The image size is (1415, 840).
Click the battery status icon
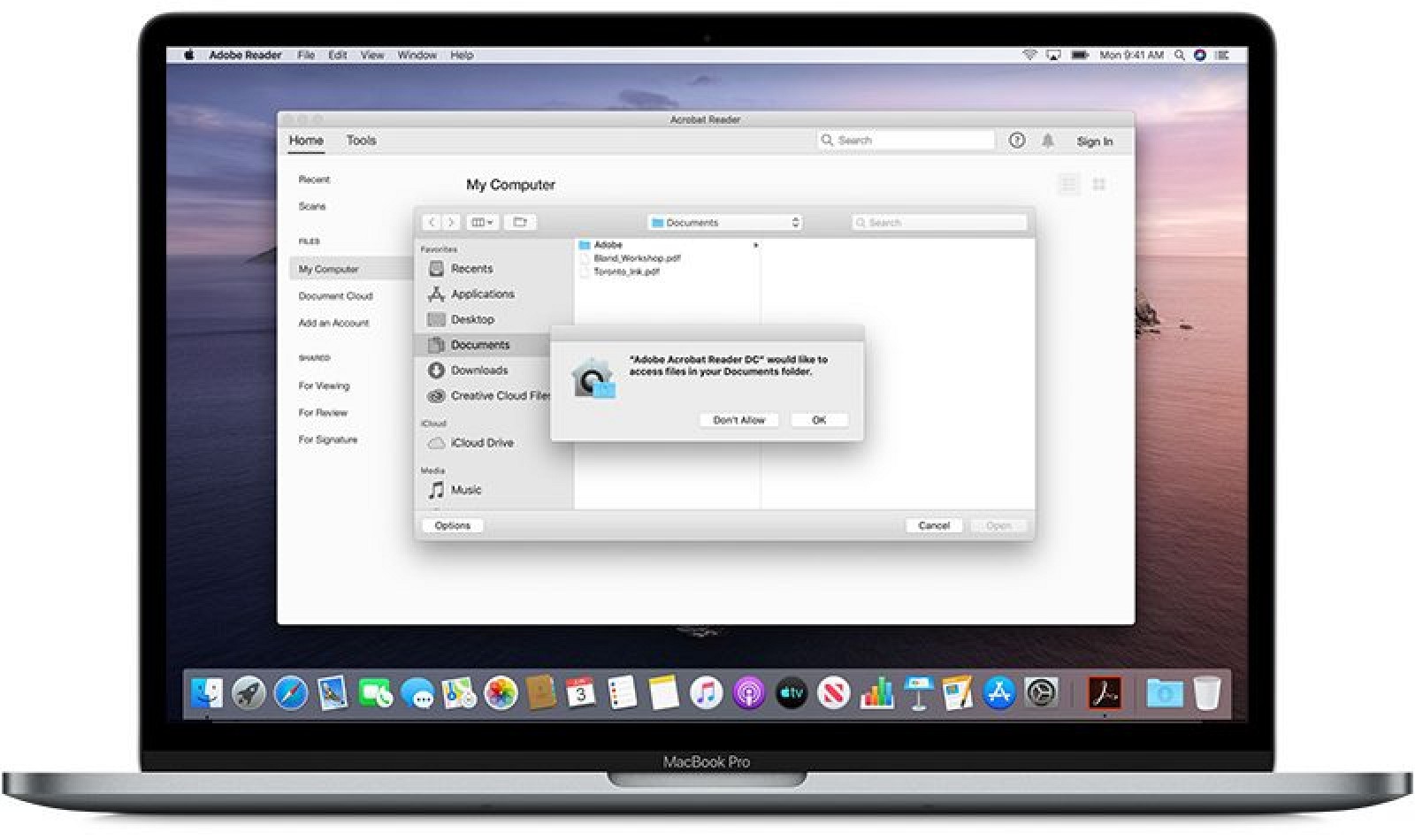pos(1080,55)
